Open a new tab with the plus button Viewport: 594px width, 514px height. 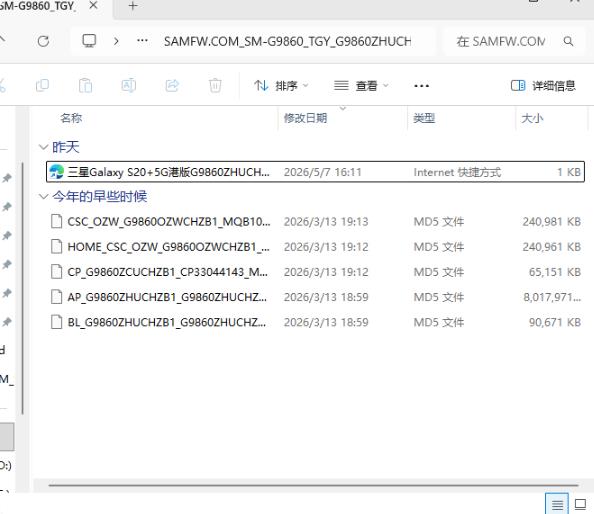coord(133,6)
